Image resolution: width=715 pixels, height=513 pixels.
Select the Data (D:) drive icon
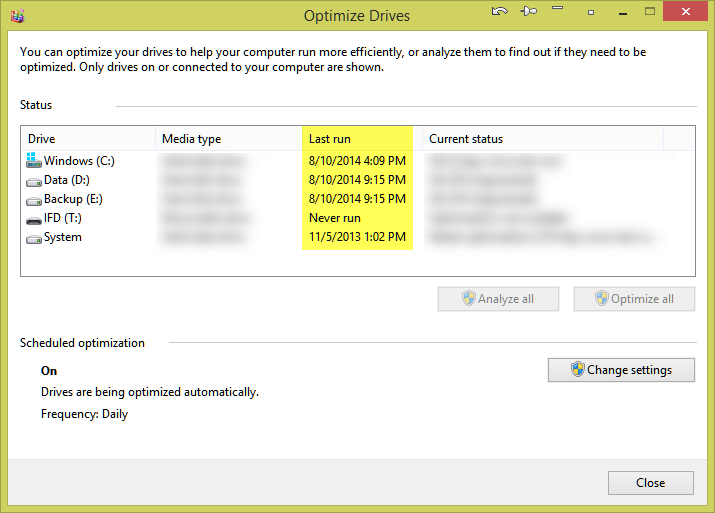(34, 180)
